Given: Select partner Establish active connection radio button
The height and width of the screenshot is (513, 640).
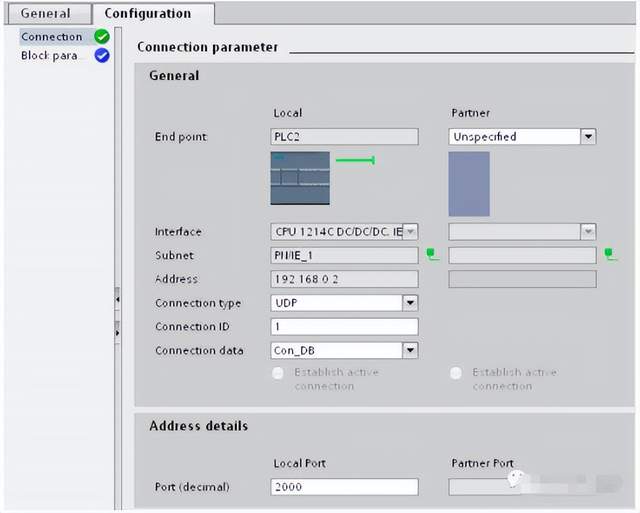Looking at the screenshot, I should click(456, 373).
